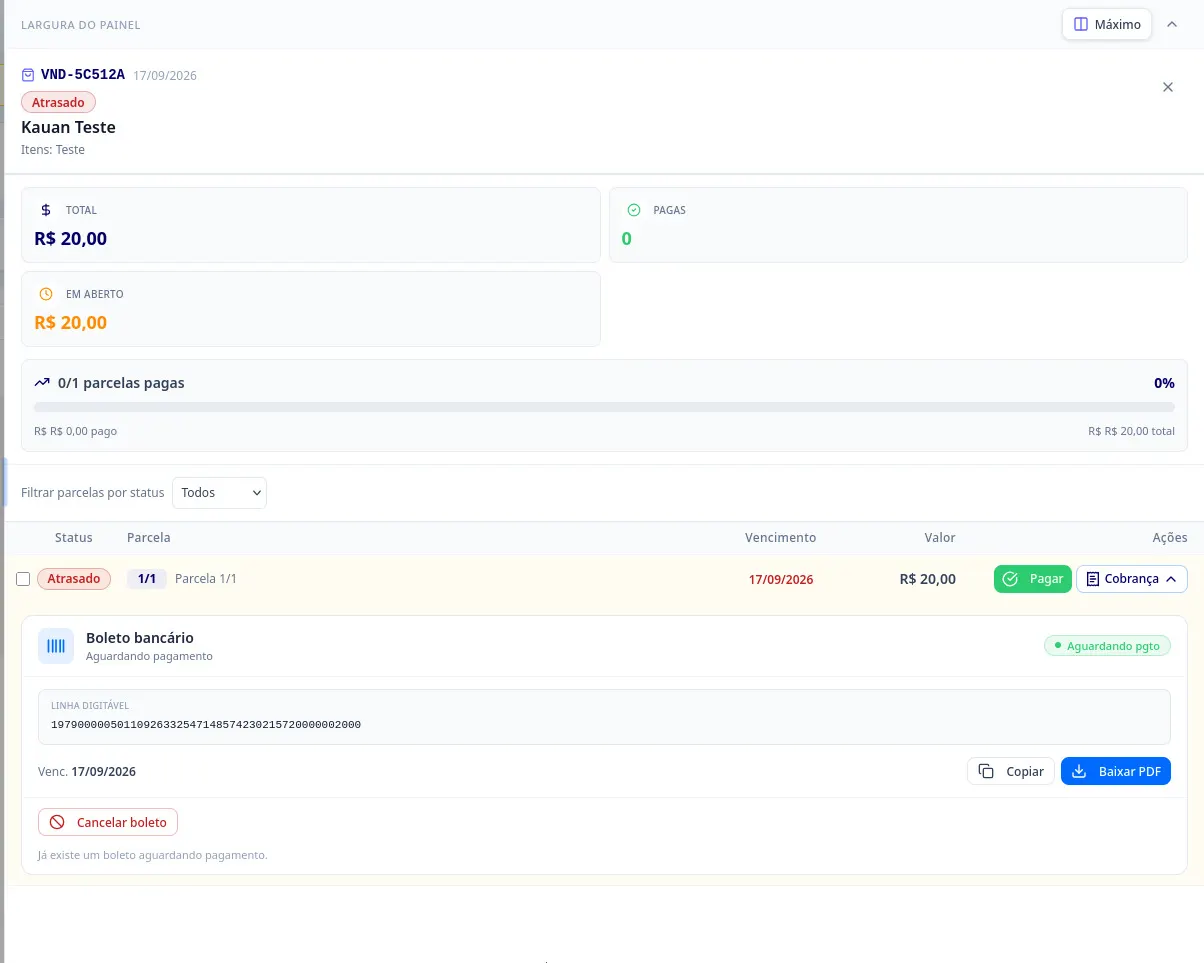
Task: Close the sale detail panel
Action: pos(1168,87)
